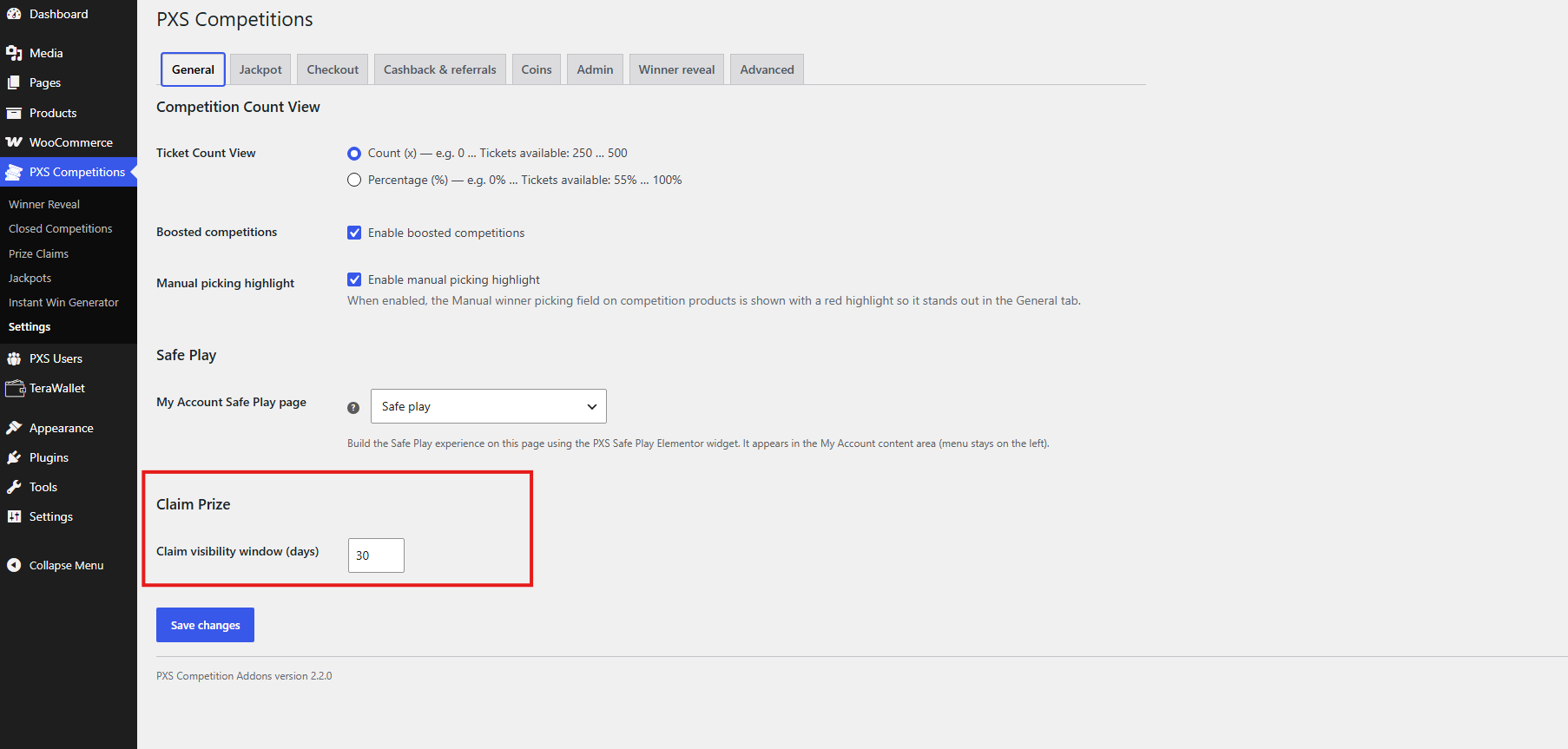This screenshot has width=1568, height=749.
Task: Click the Enable boosted competitions label
Action: [446, 233]
